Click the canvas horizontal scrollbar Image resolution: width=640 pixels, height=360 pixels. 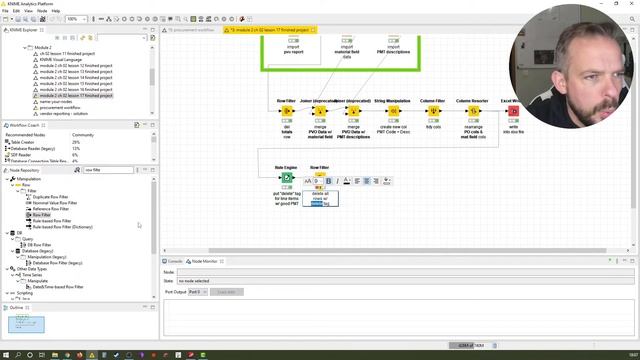click(407, 251)
